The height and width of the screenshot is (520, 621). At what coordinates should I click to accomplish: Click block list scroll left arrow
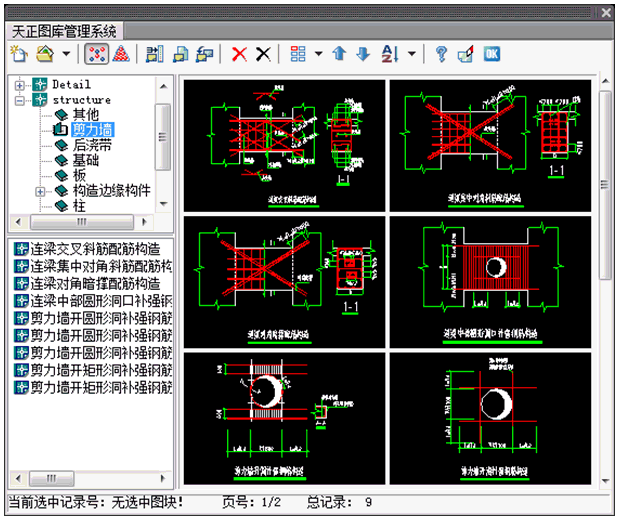(18, 478)
